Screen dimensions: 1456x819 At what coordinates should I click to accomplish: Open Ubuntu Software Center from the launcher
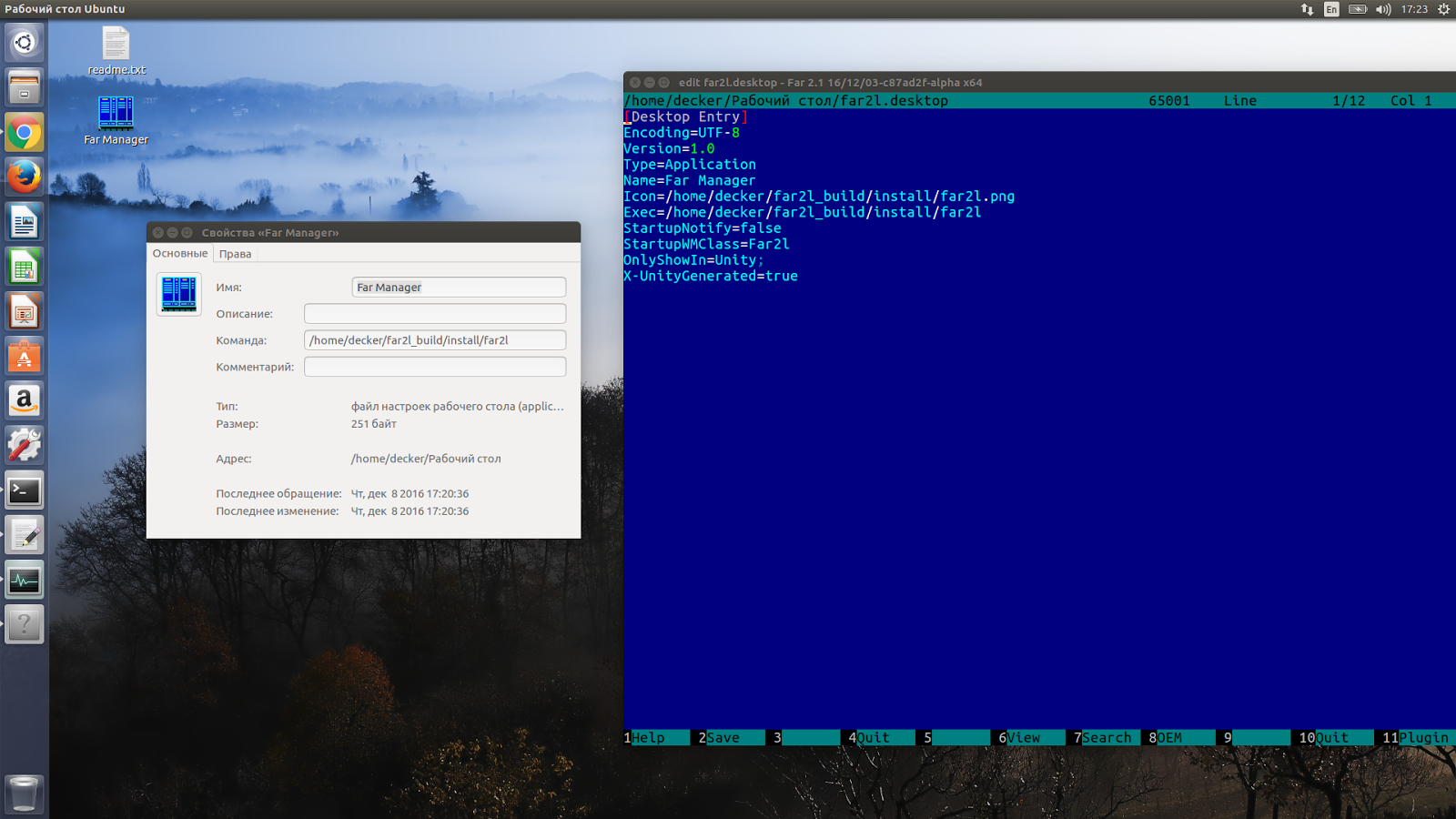pyautogui.click(x=25, y=356)
